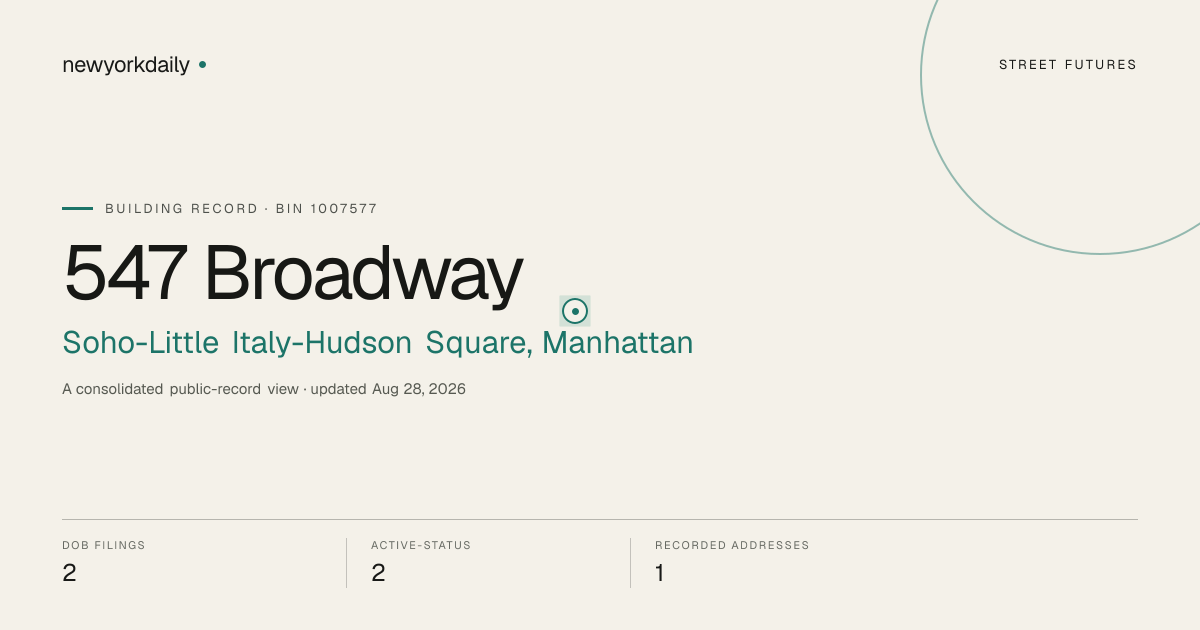Click the DOB Filings value 2

pos(69,573)
